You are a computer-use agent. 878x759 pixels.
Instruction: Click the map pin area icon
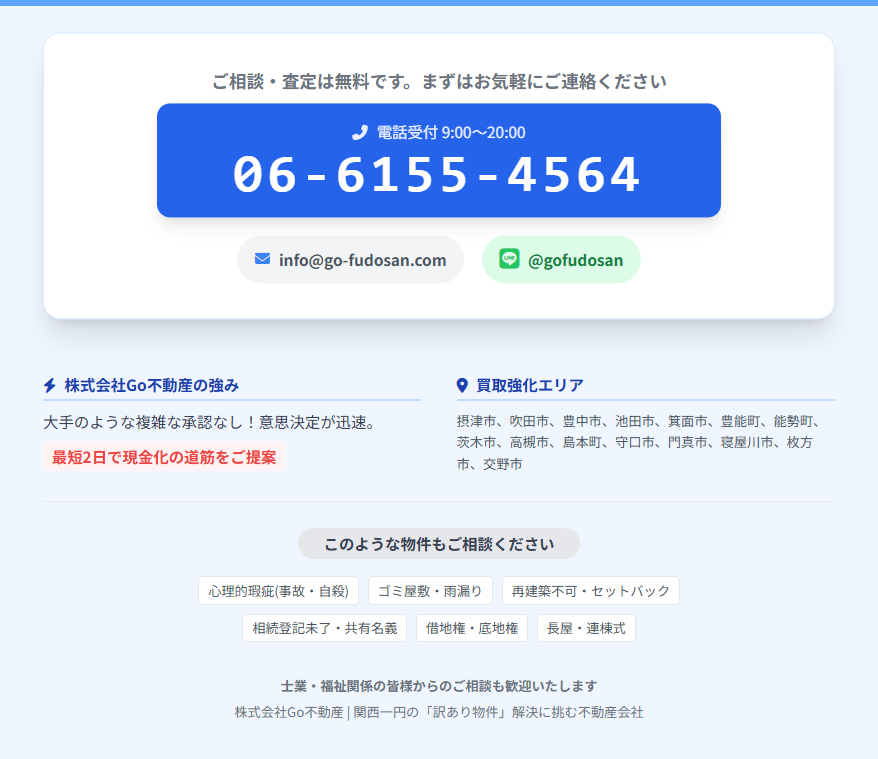[462, 385]
